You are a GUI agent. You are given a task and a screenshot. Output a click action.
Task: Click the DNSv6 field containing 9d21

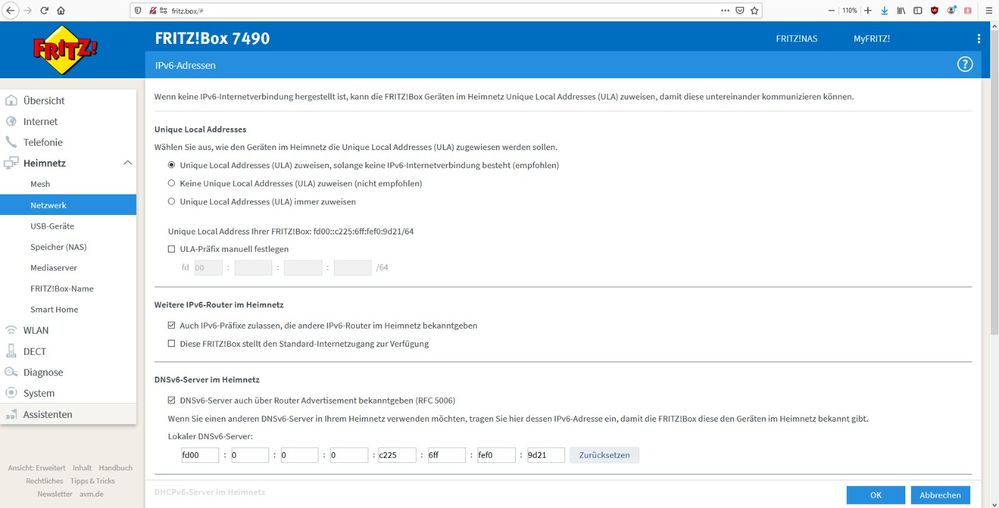click(546, 455)
